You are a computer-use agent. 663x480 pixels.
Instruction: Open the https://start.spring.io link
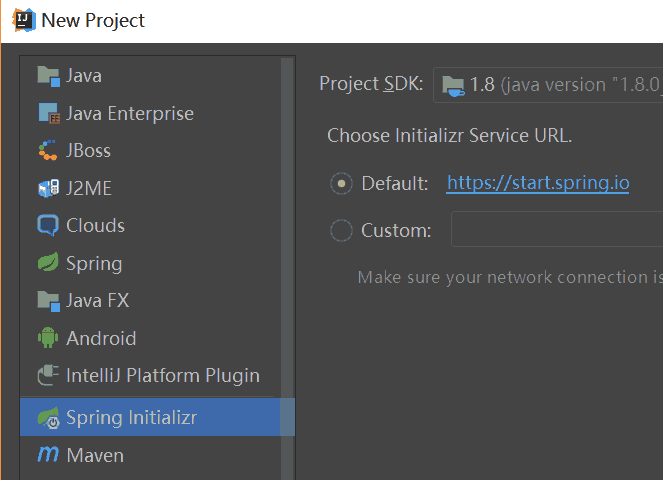point(537,183)
